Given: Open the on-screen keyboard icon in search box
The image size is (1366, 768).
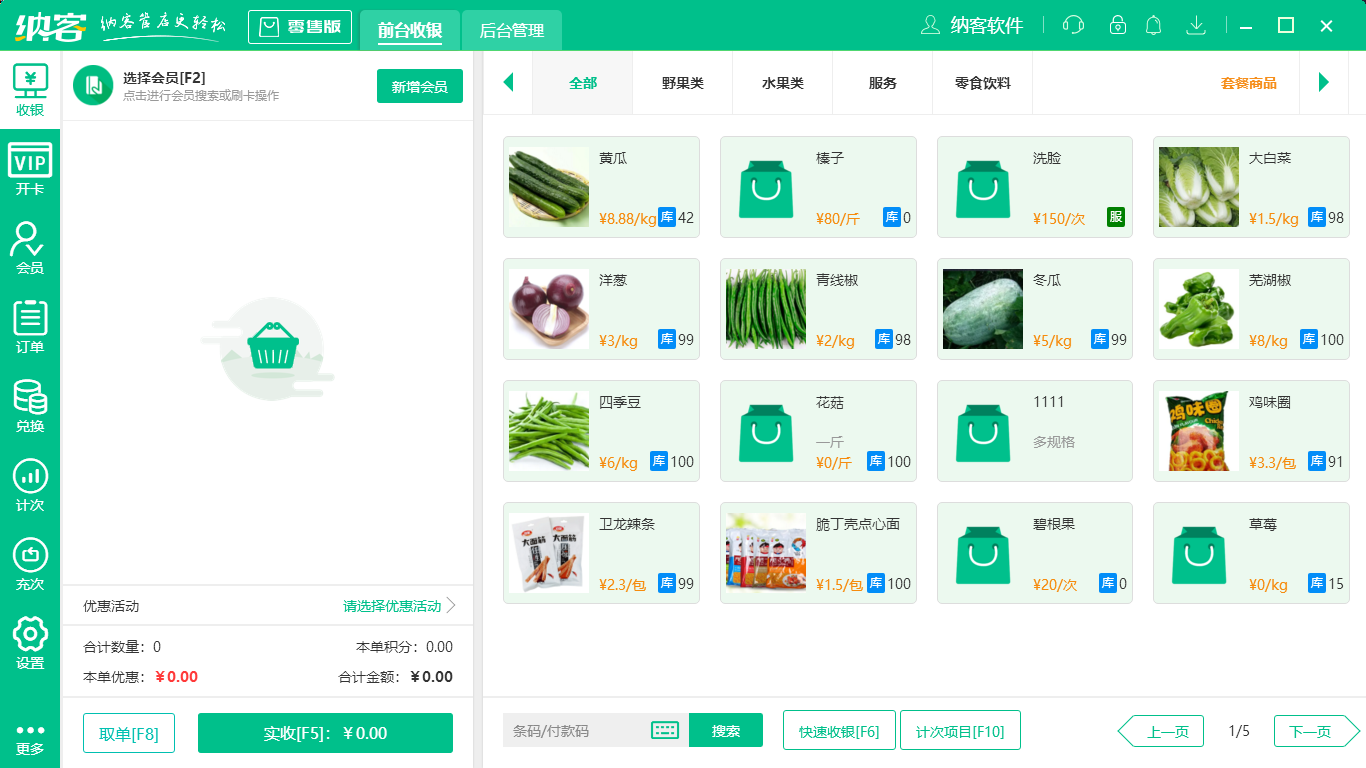Looking at the screenshot, I should 665,730.
